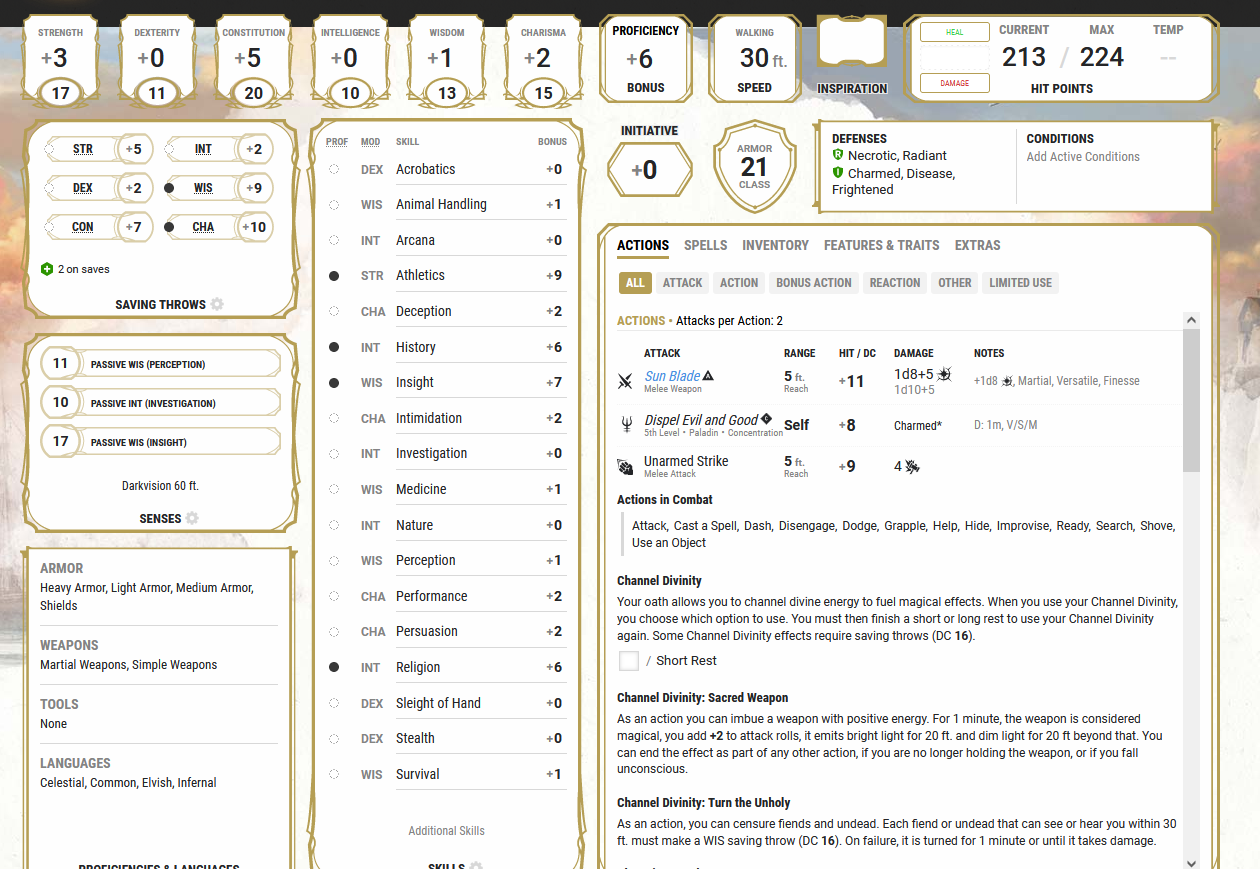Open the Saving Throws gear settings

pyautogui.click(x=217, y=304)
